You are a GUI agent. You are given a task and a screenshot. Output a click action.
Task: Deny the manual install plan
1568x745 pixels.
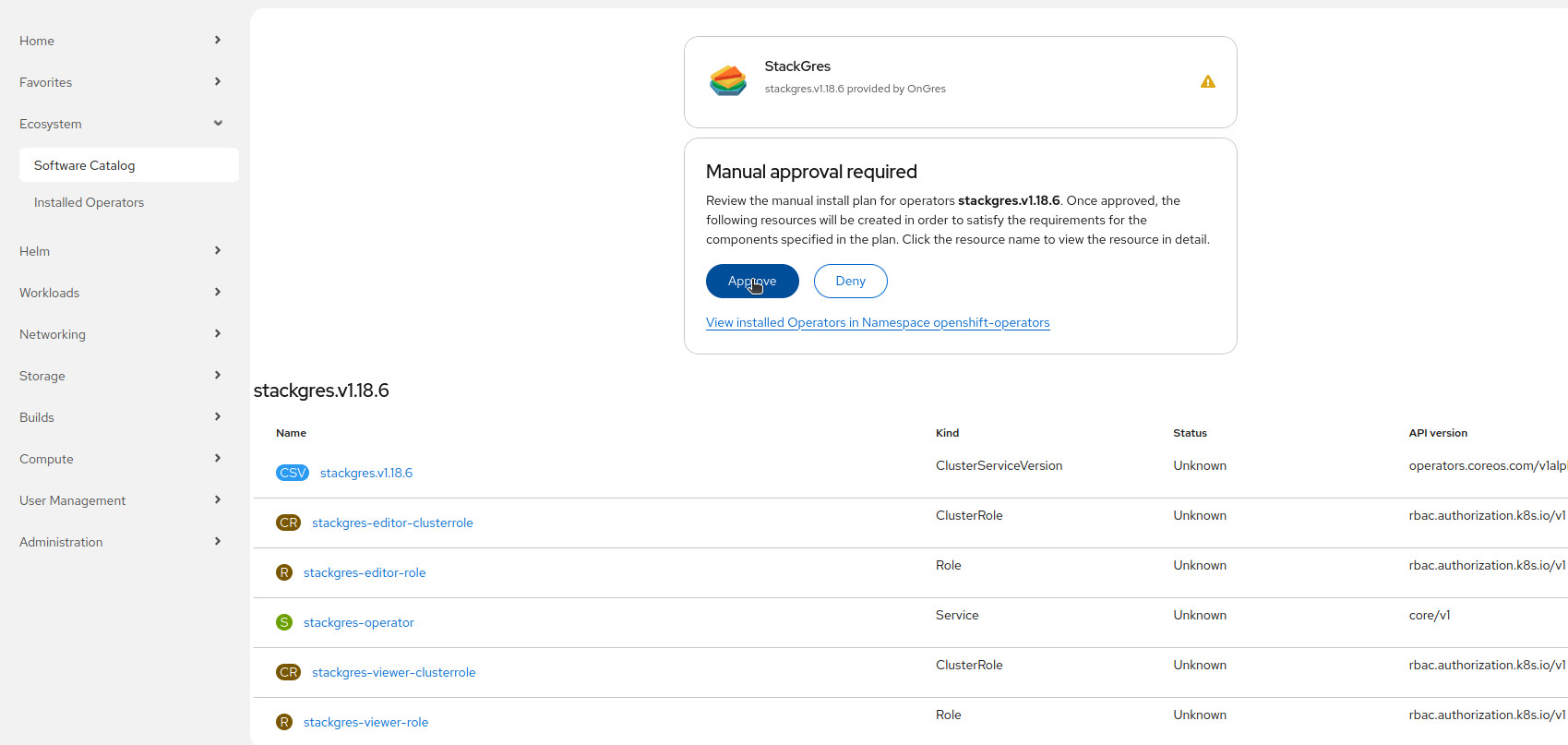[851, 282]
